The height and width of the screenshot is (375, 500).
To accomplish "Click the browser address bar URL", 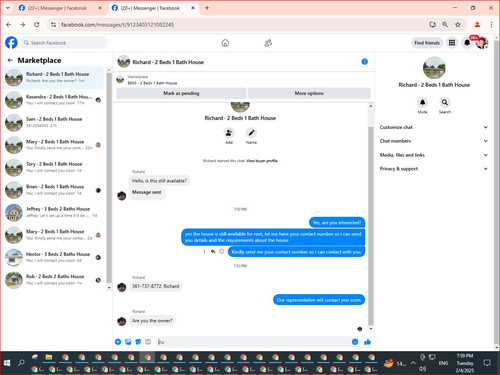I will [x=117, y=24].
